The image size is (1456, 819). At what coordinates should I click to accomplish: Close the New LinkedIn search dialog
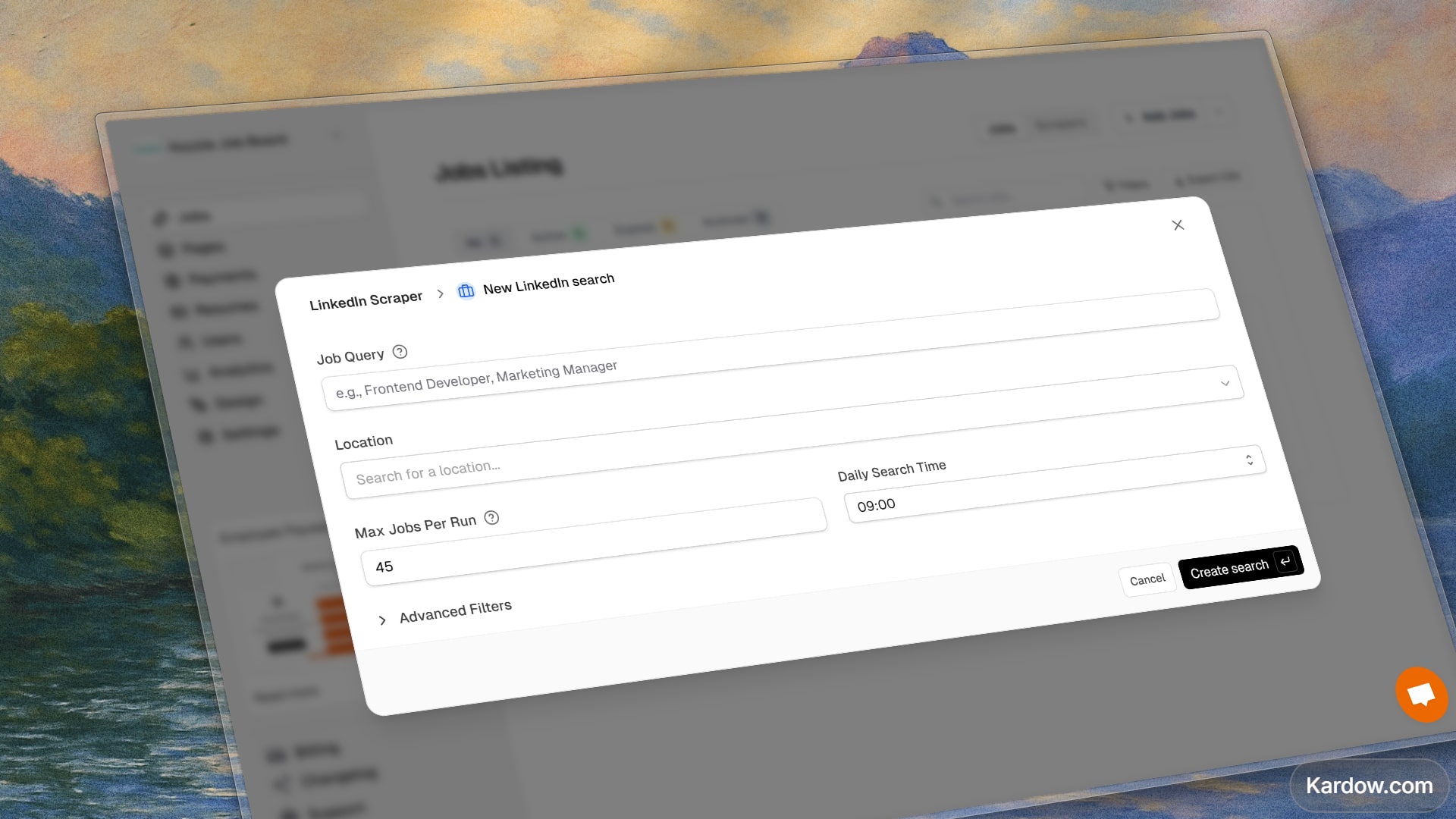coord(1178,225)
